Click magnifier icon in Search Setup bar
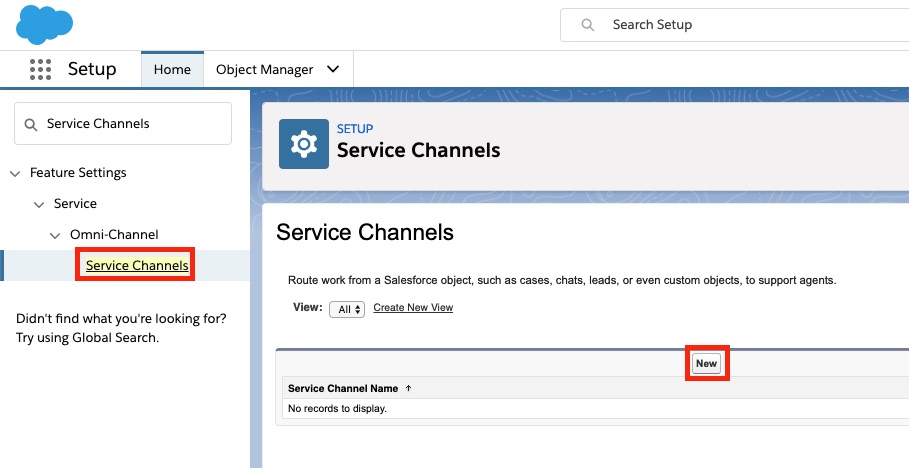Viewport: 909px width, 468px height. tap(587, 25)
